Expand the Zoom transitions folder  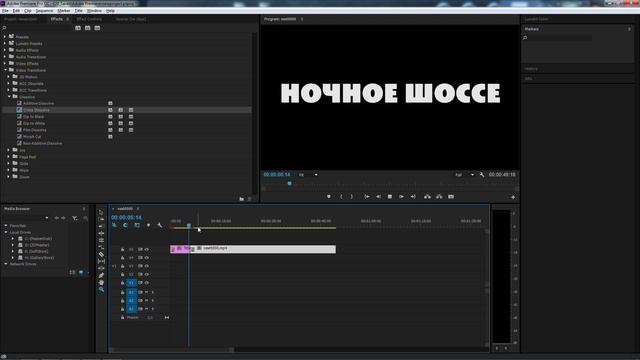click(9, 177)
